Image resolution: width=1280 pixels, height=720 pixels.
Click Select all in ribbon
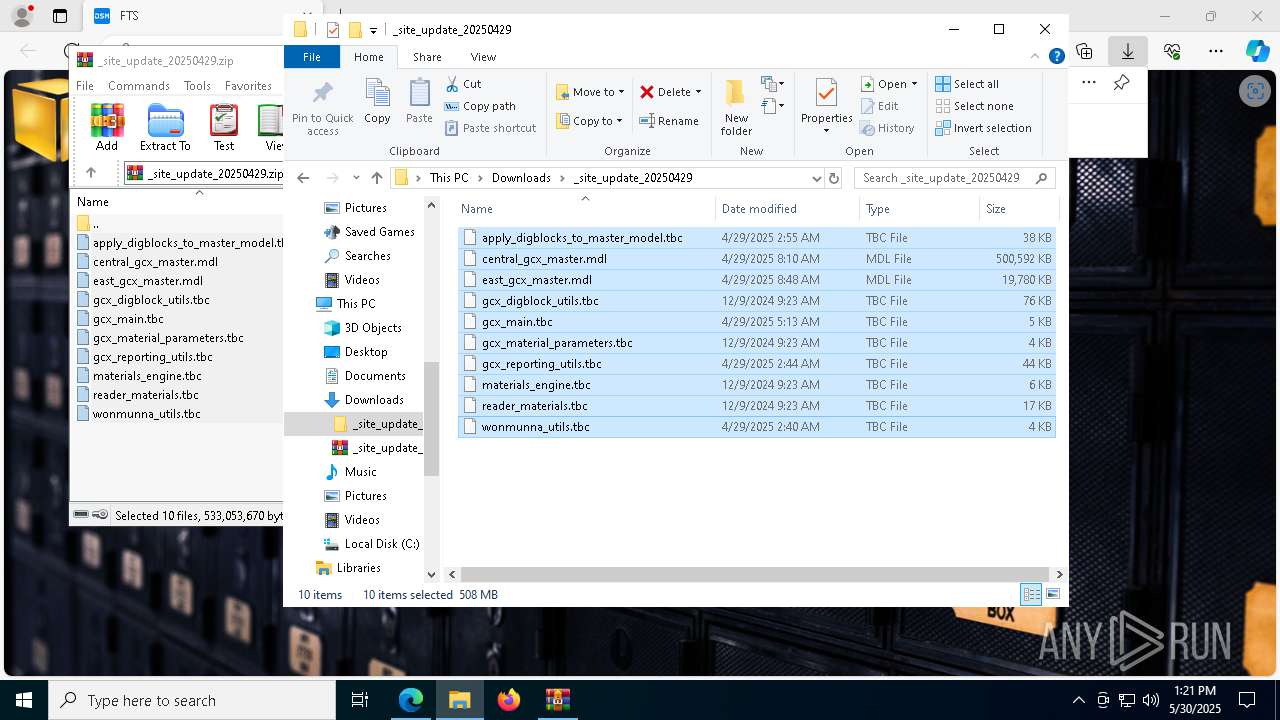pyautogui.click(x=967, y=84)
